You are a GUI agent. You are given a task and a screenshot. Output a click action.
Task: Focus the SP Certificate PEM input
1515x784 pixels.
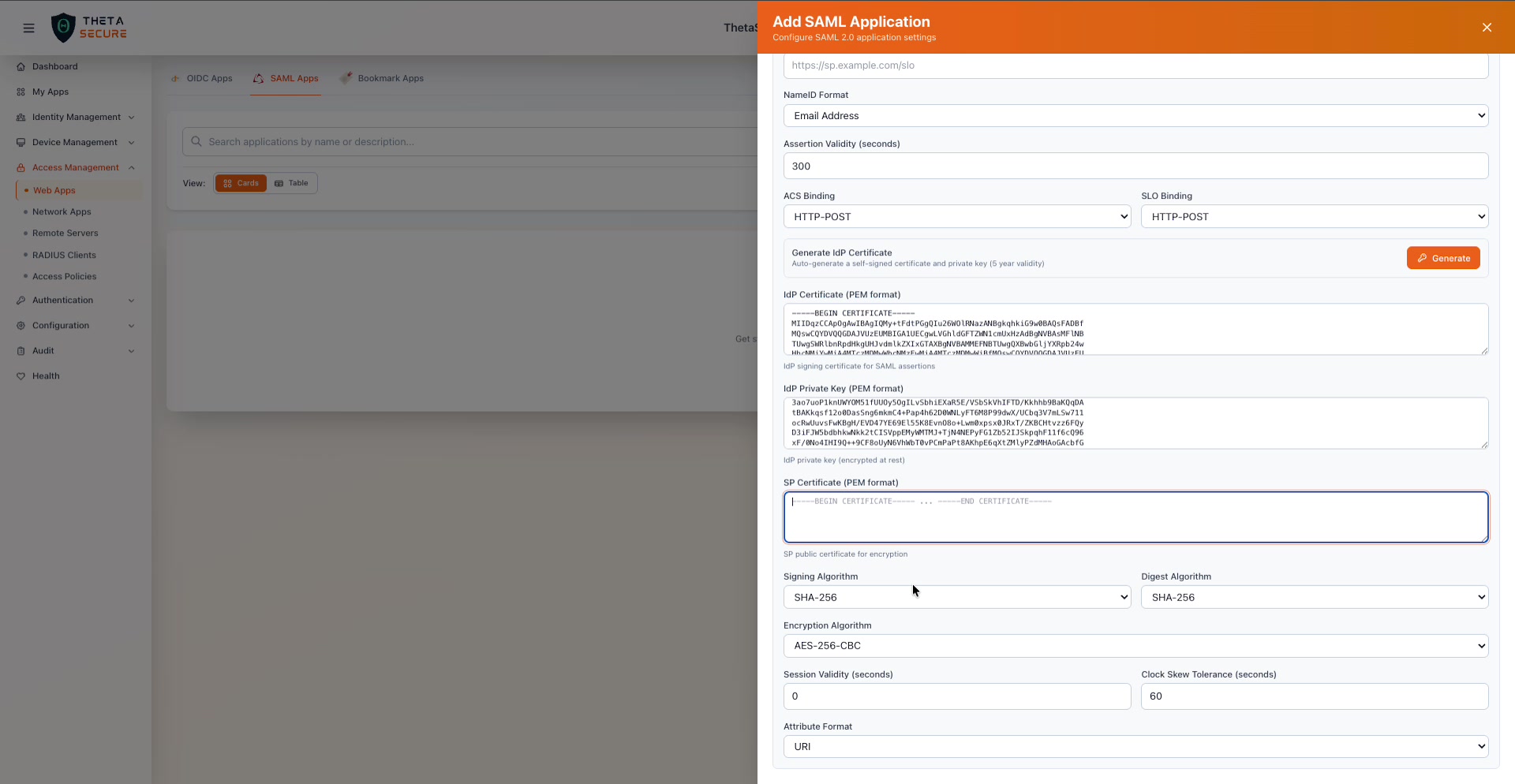tap(1134, 517)
